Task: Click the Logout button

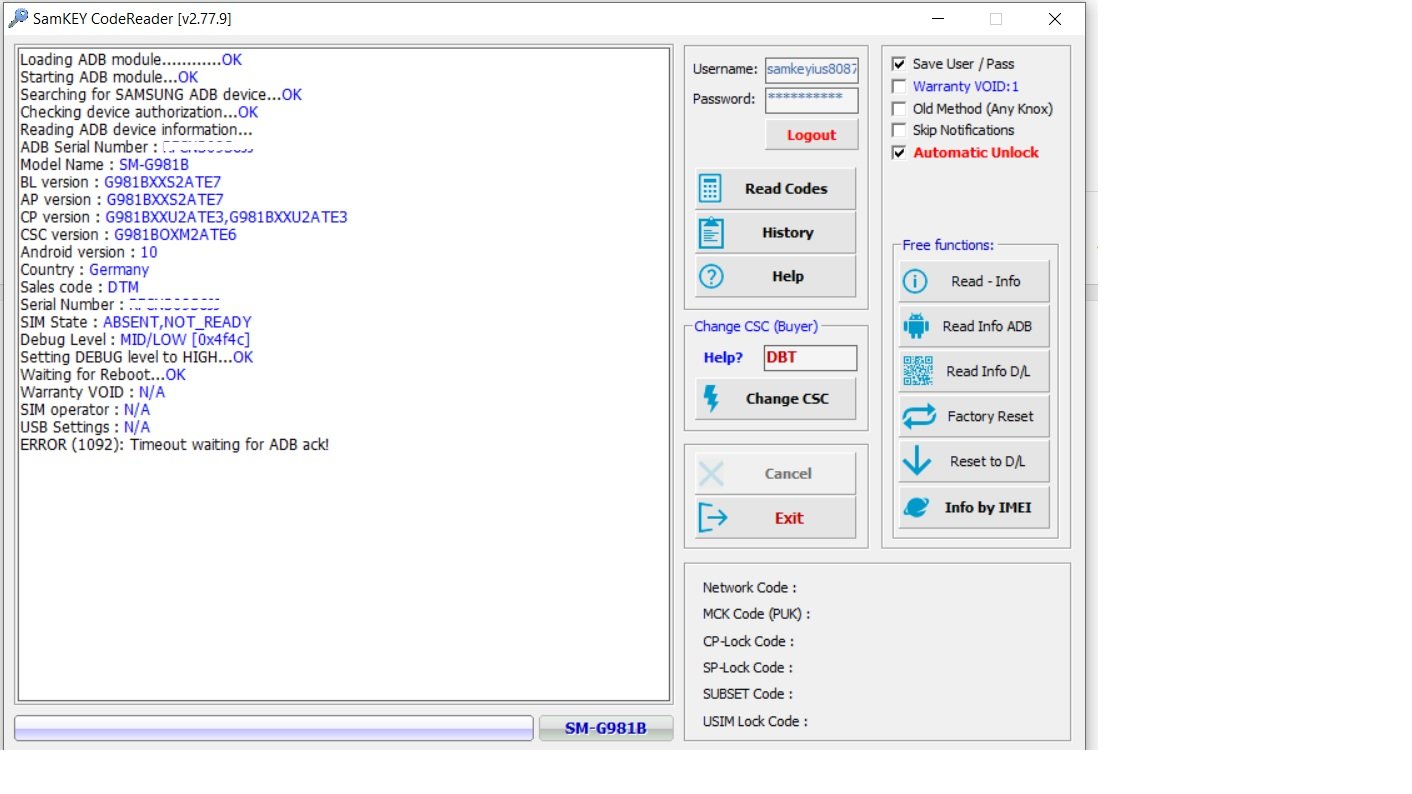Action: pos(811,135)
